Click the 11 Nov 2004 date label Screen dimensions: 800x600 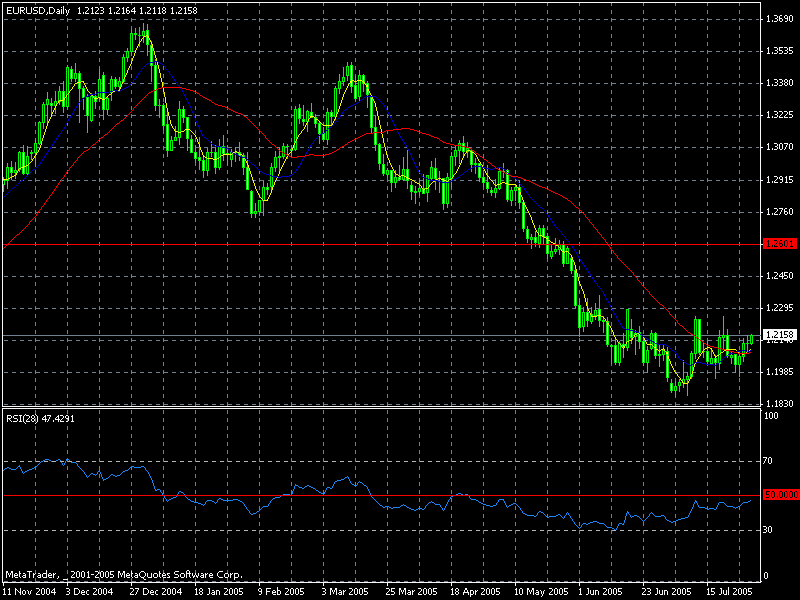[x=30, y=591]
